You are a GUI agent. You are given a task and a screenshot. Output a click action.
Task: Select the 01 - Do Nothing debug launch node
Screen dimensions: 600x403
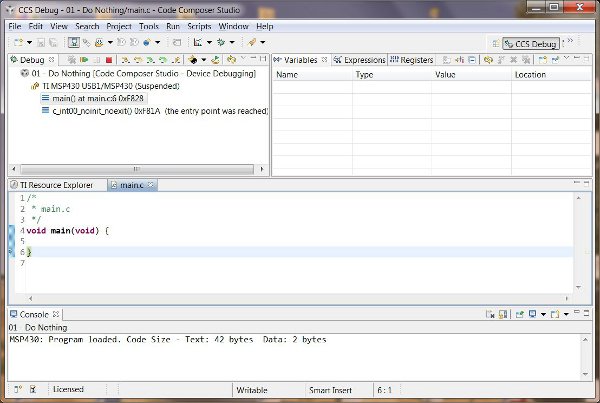point(138,73)
